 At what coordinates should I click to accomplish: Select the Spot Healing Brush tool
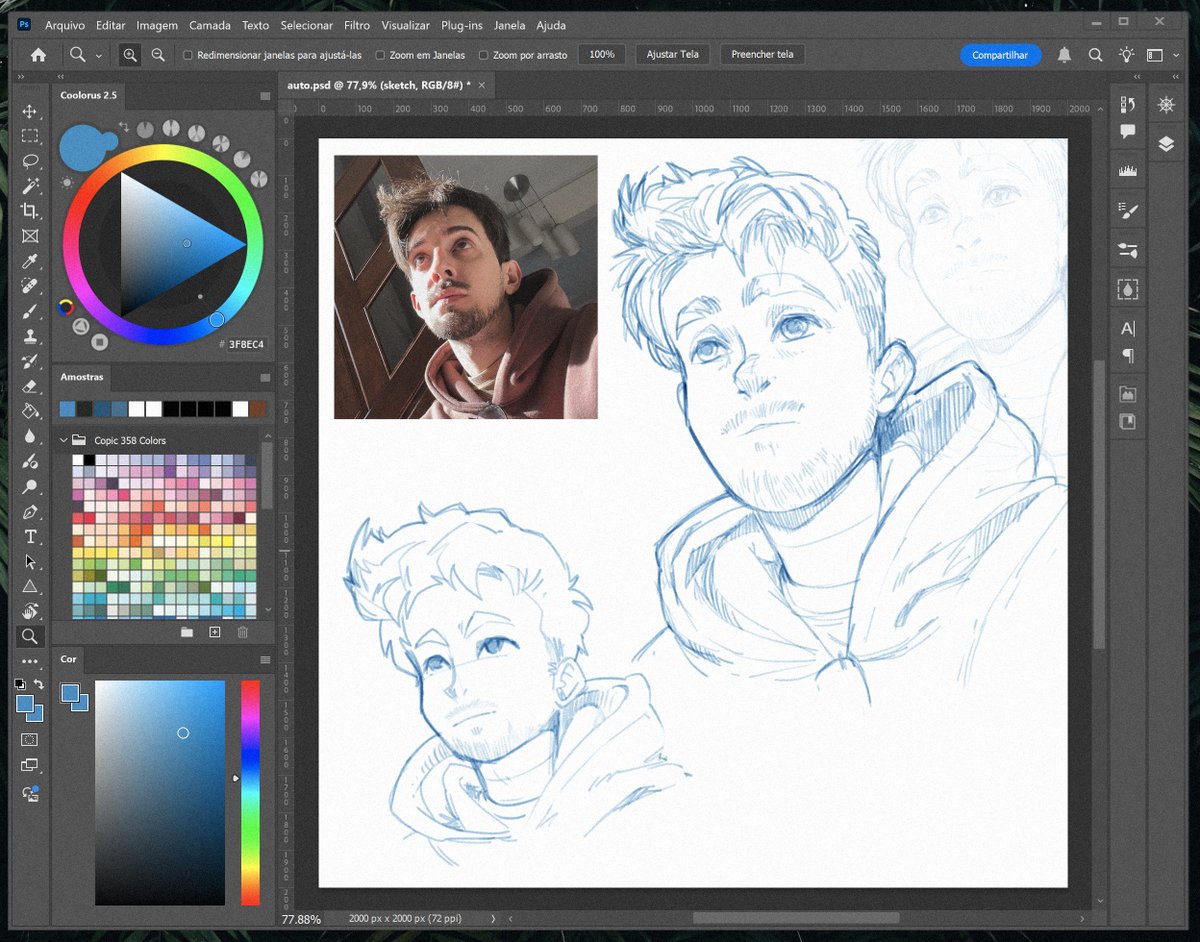30,286
